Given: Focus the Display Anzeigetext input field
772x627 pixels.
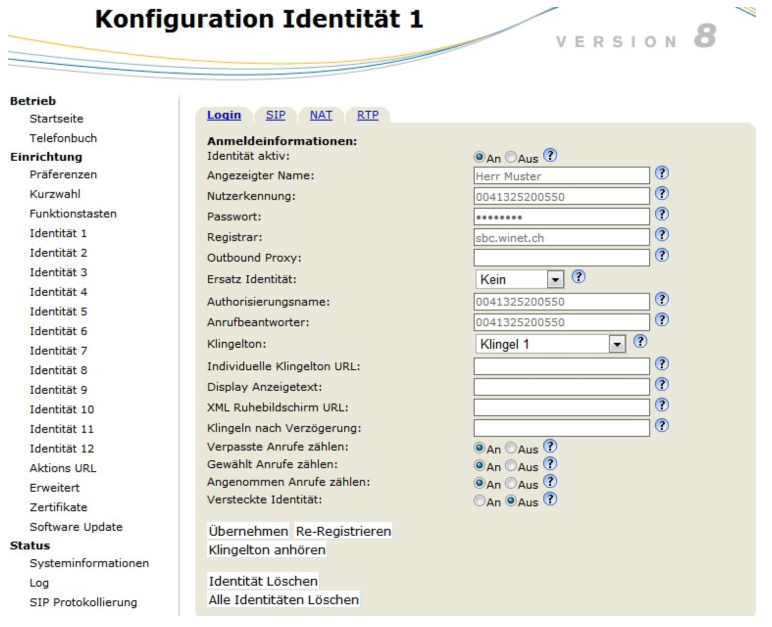Looking at the screenshot, I should [561, 387].
